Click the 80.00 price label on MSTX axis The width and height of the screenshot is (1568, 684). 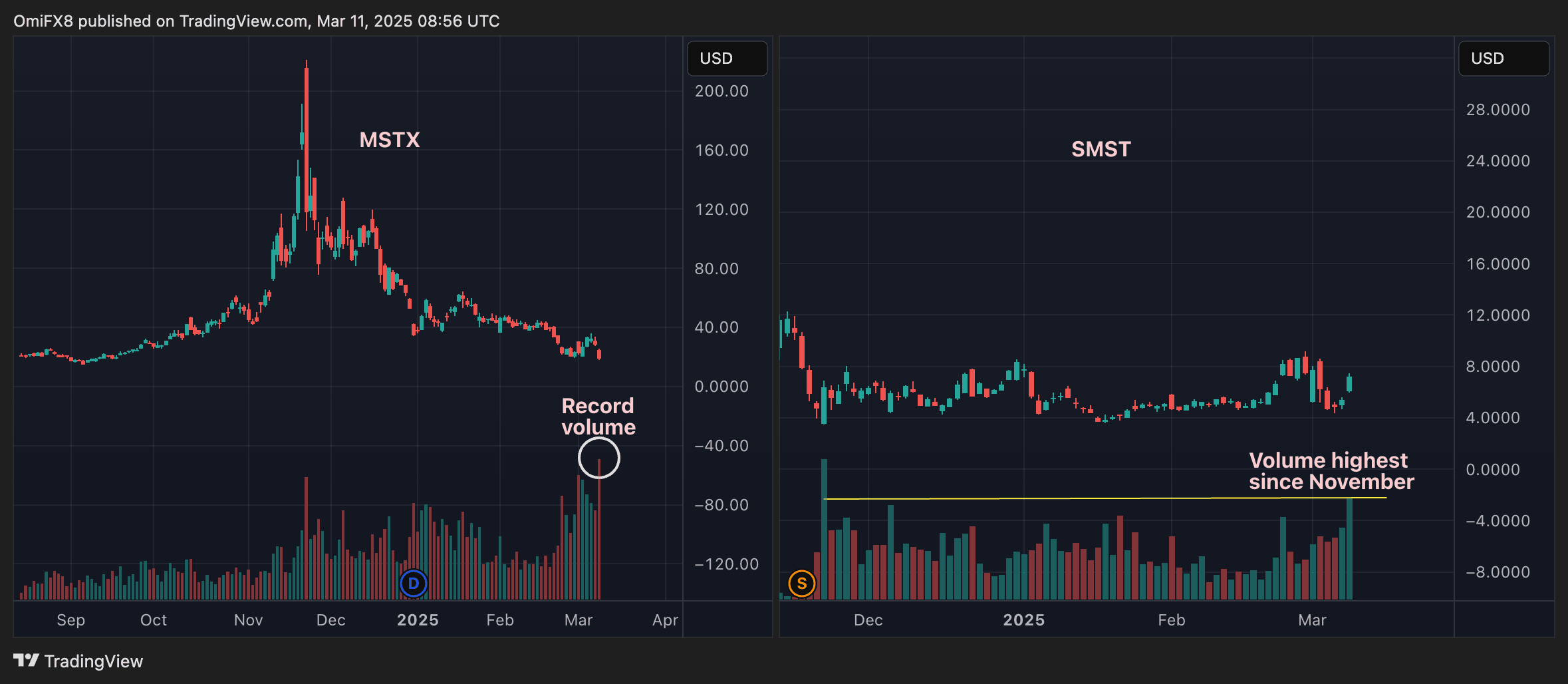point(717,269)
